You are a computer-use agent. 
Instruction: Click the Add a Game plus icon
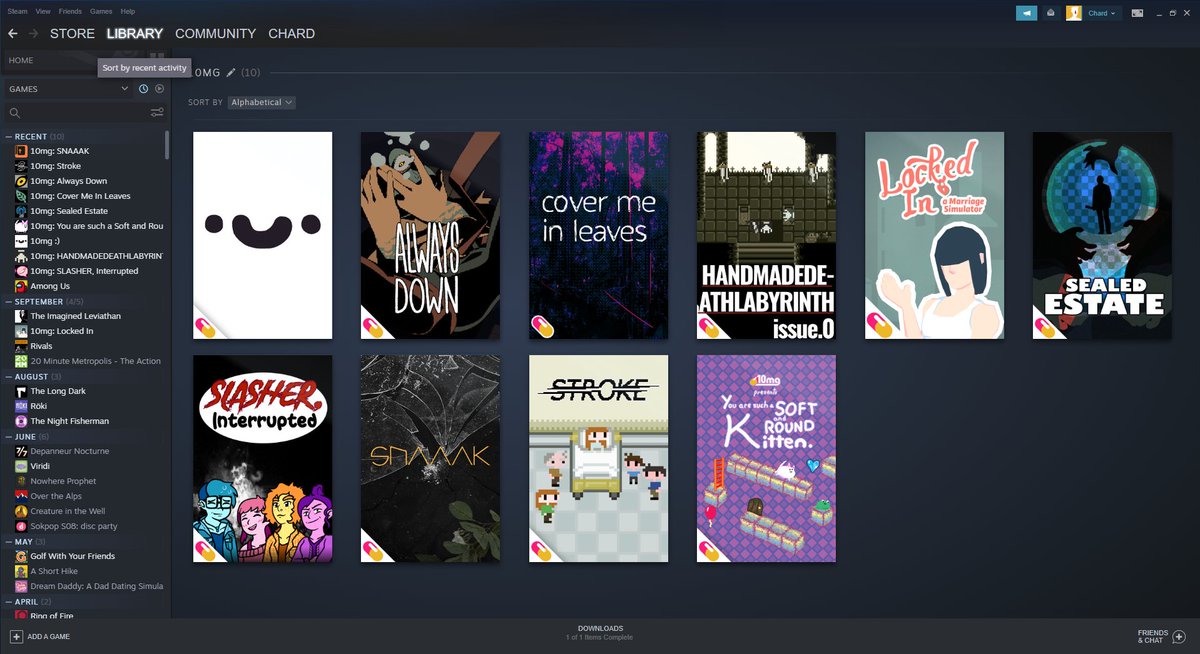pyautogui.click(x=16, y=636)
